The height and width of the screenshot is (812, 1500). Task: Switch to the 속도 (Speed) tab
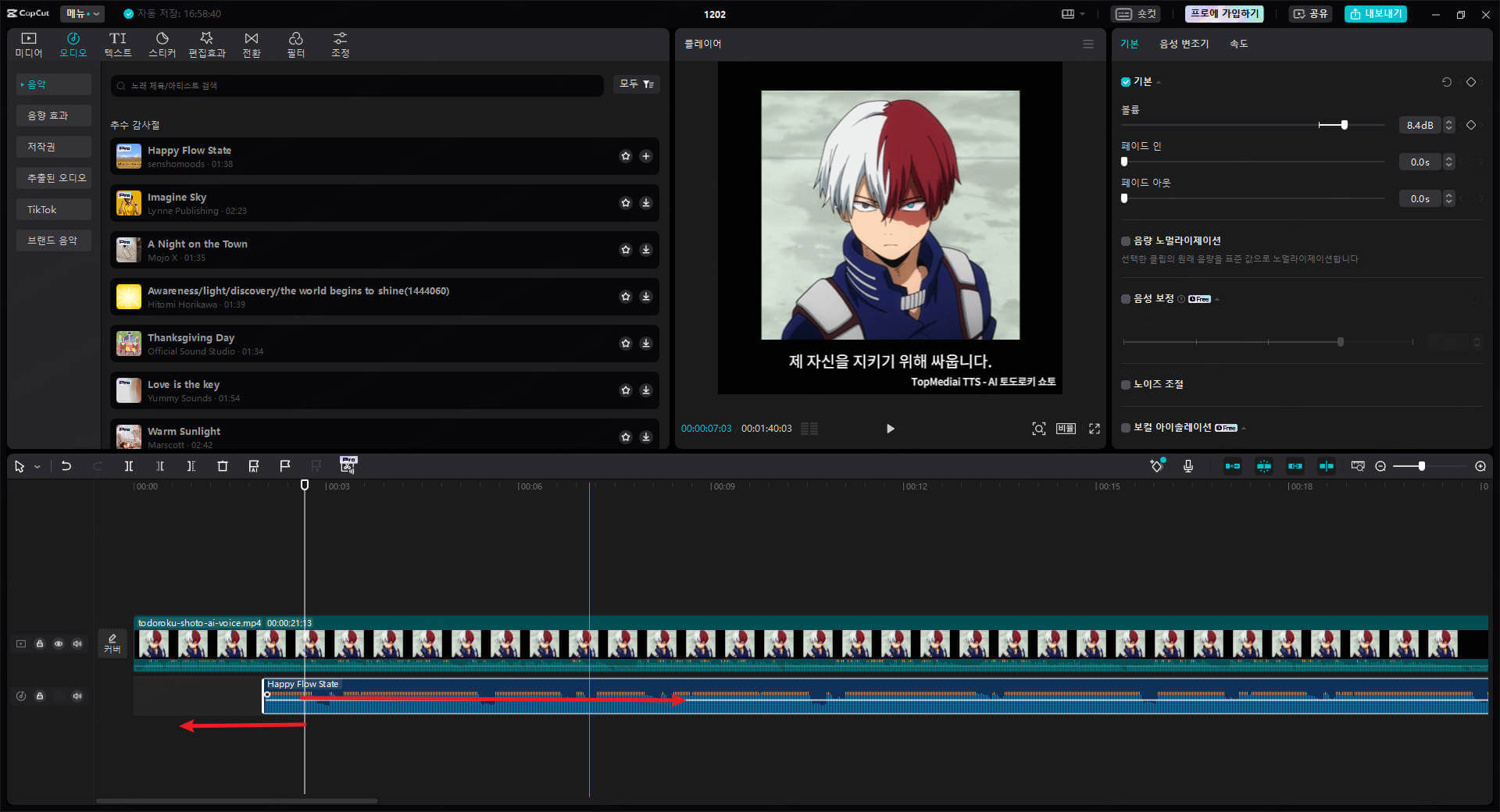pos(1239,44)
